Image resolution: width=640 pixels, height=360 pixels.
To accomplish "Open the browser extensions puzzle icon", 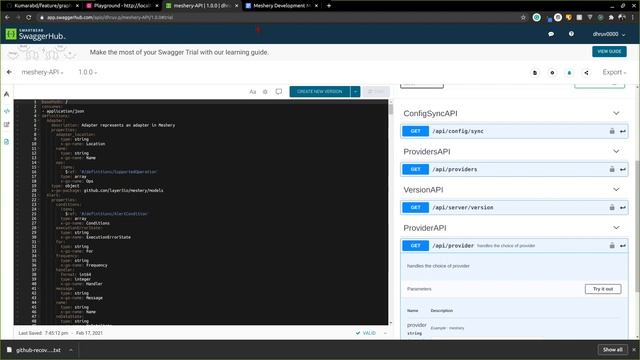I will (x=611, y=18).
